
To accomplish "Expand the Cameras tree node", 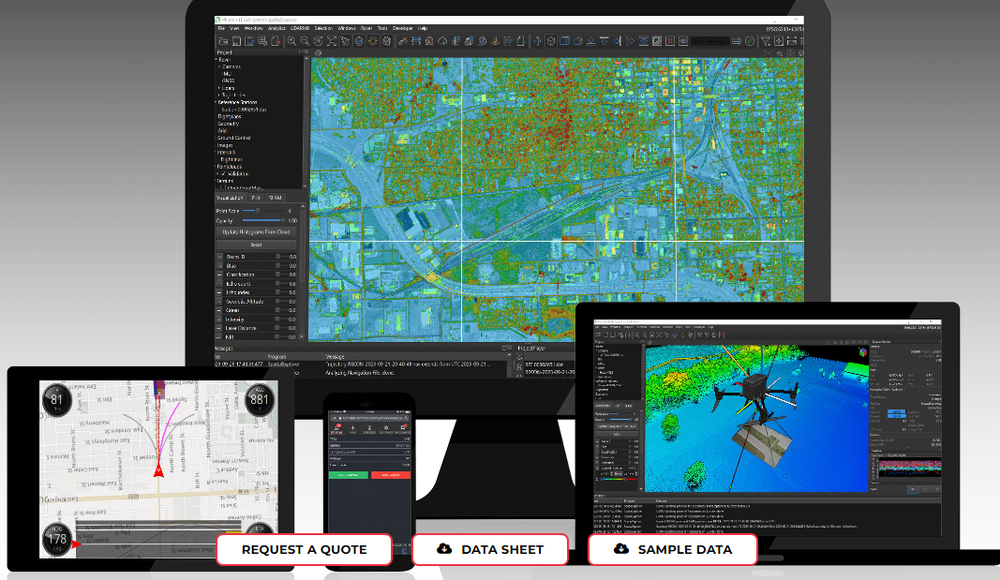I will pos(219,66).
